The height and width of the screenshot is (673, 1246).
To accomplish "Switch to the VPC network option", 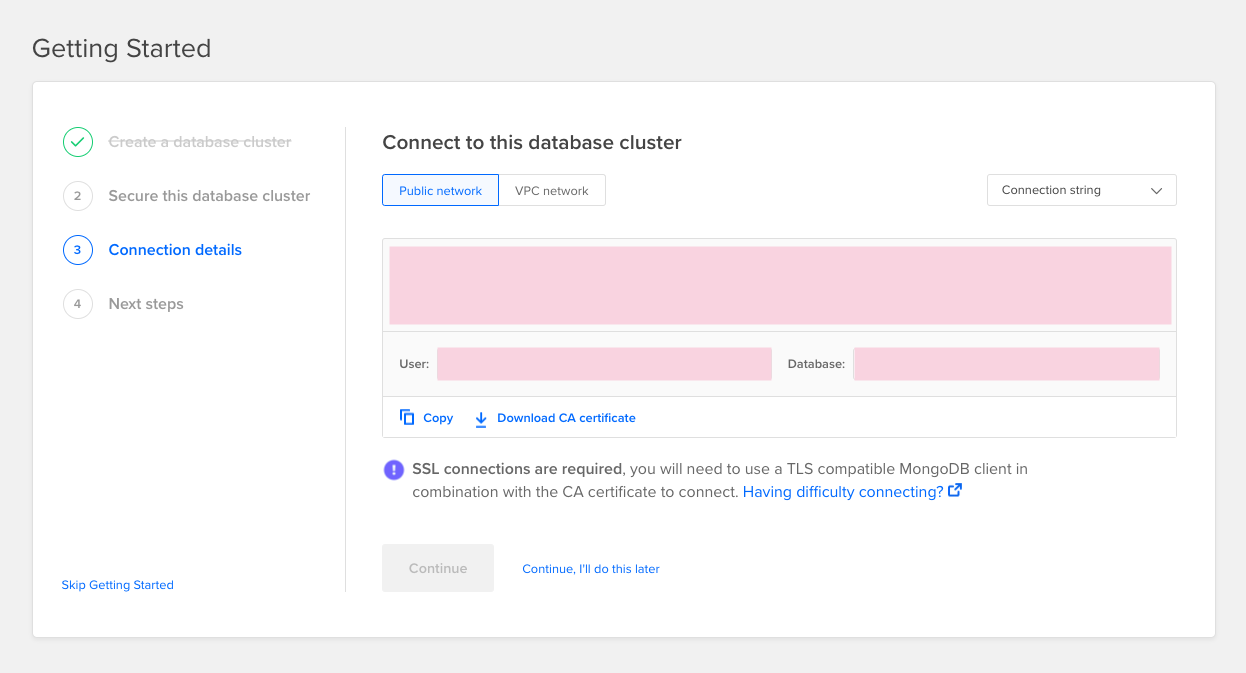I will click(552, 191).
